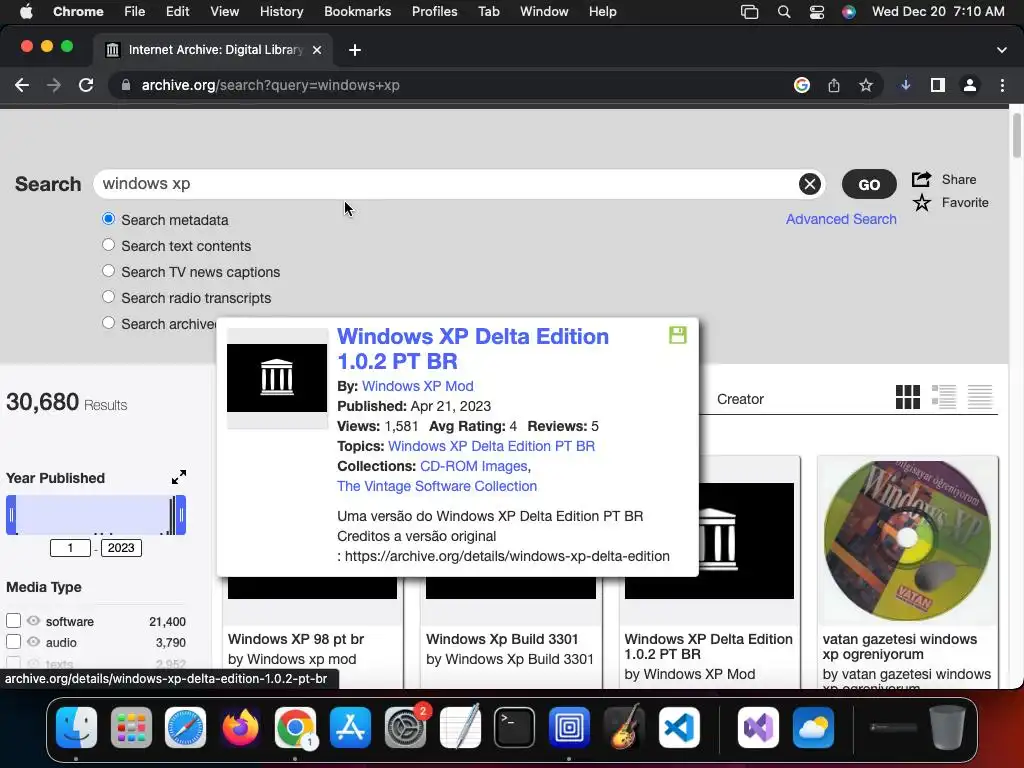
Task: Click the windows xp search input
Action: coord(447,184)
